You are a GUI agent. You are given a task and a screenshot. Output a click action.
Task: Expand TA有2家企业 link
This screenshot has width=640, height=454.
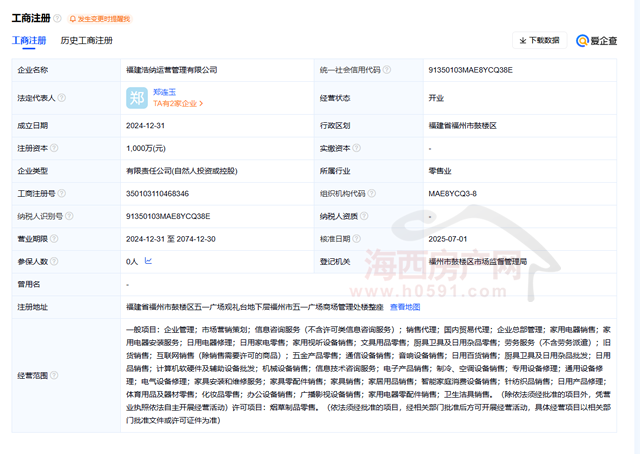tap(178, 103)
